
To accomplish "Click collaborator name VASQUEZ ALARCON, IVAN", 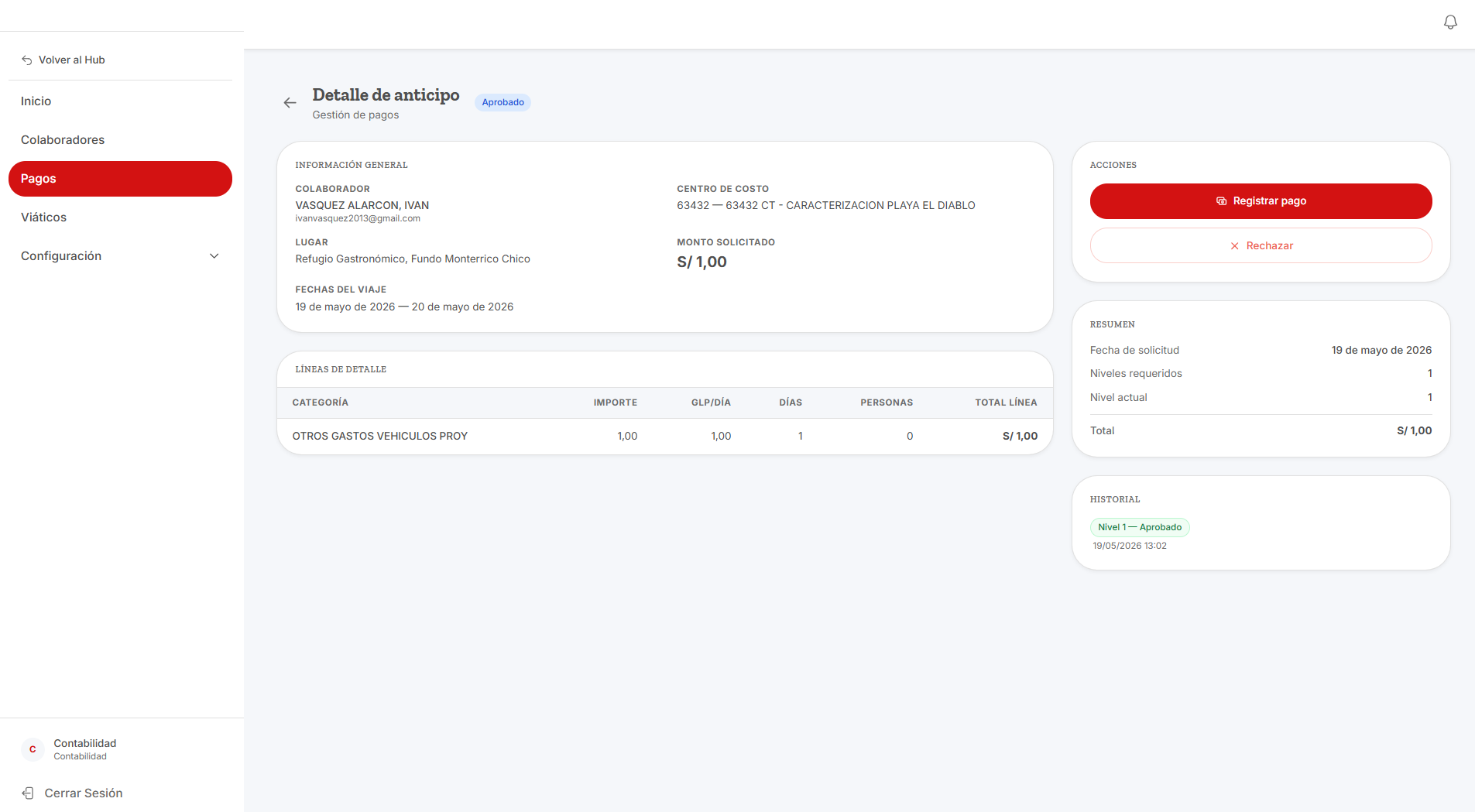I will click(x=362, y=205).
